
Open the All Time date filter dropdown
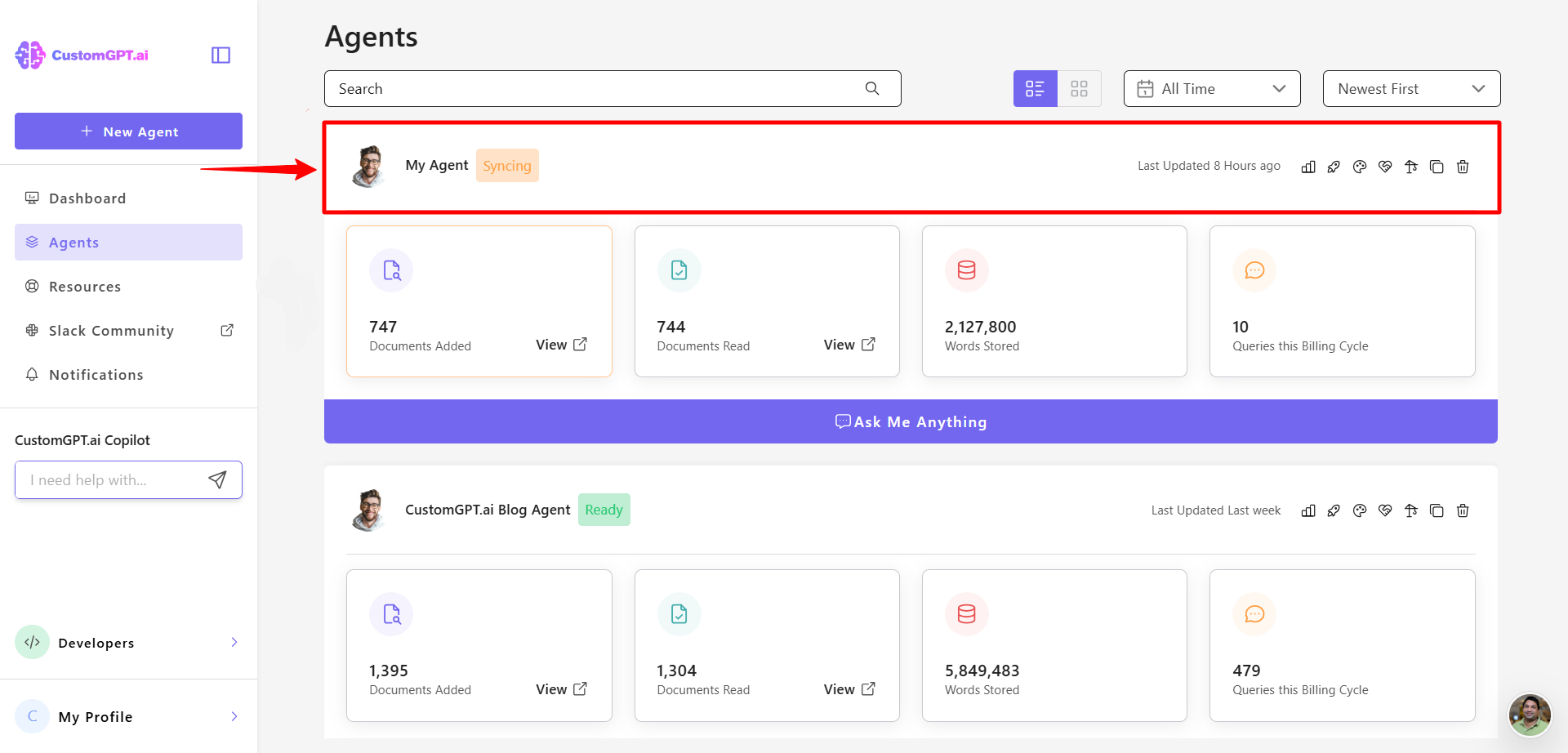(1212, 88)
